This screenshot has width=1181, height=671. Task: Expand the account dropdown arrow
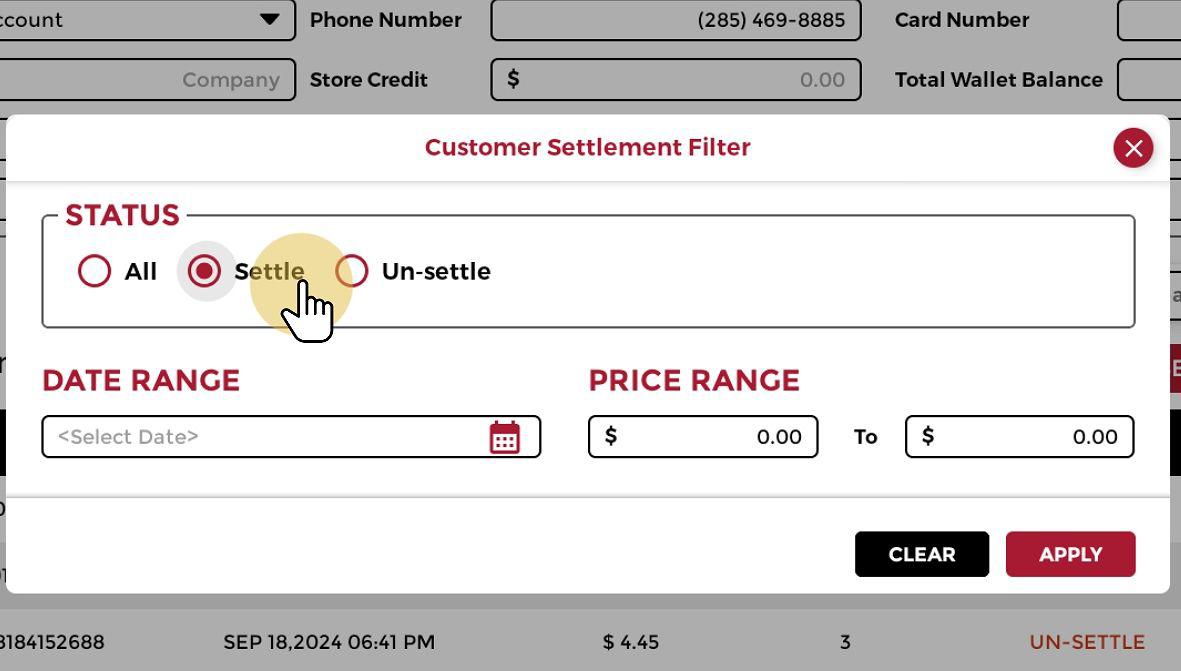(x=269, y=20)
